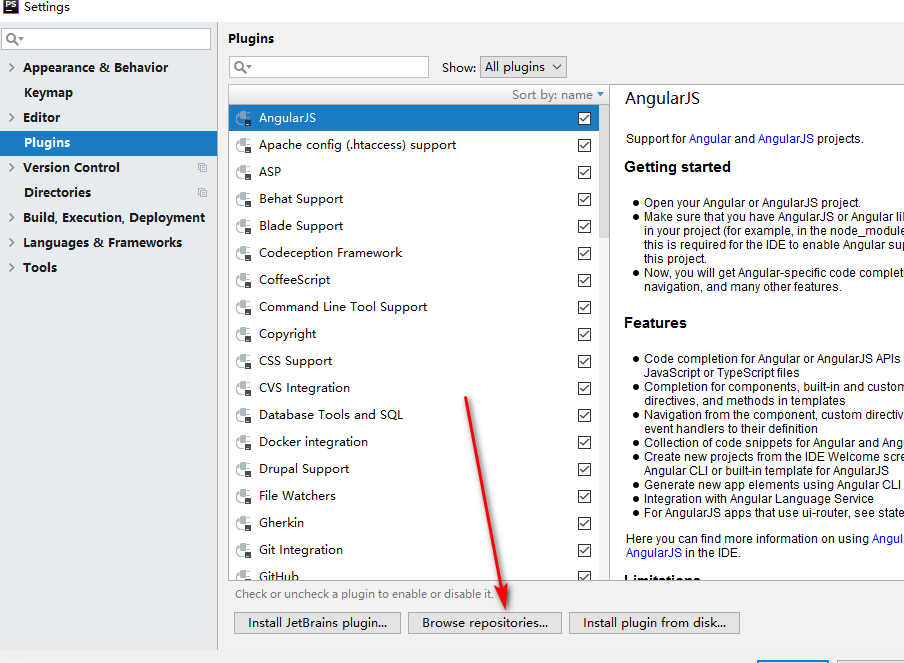The height and width of the screenshot is (663, 904).
Task: Click the CSS Support plugin icon
Action: (244, 361)
